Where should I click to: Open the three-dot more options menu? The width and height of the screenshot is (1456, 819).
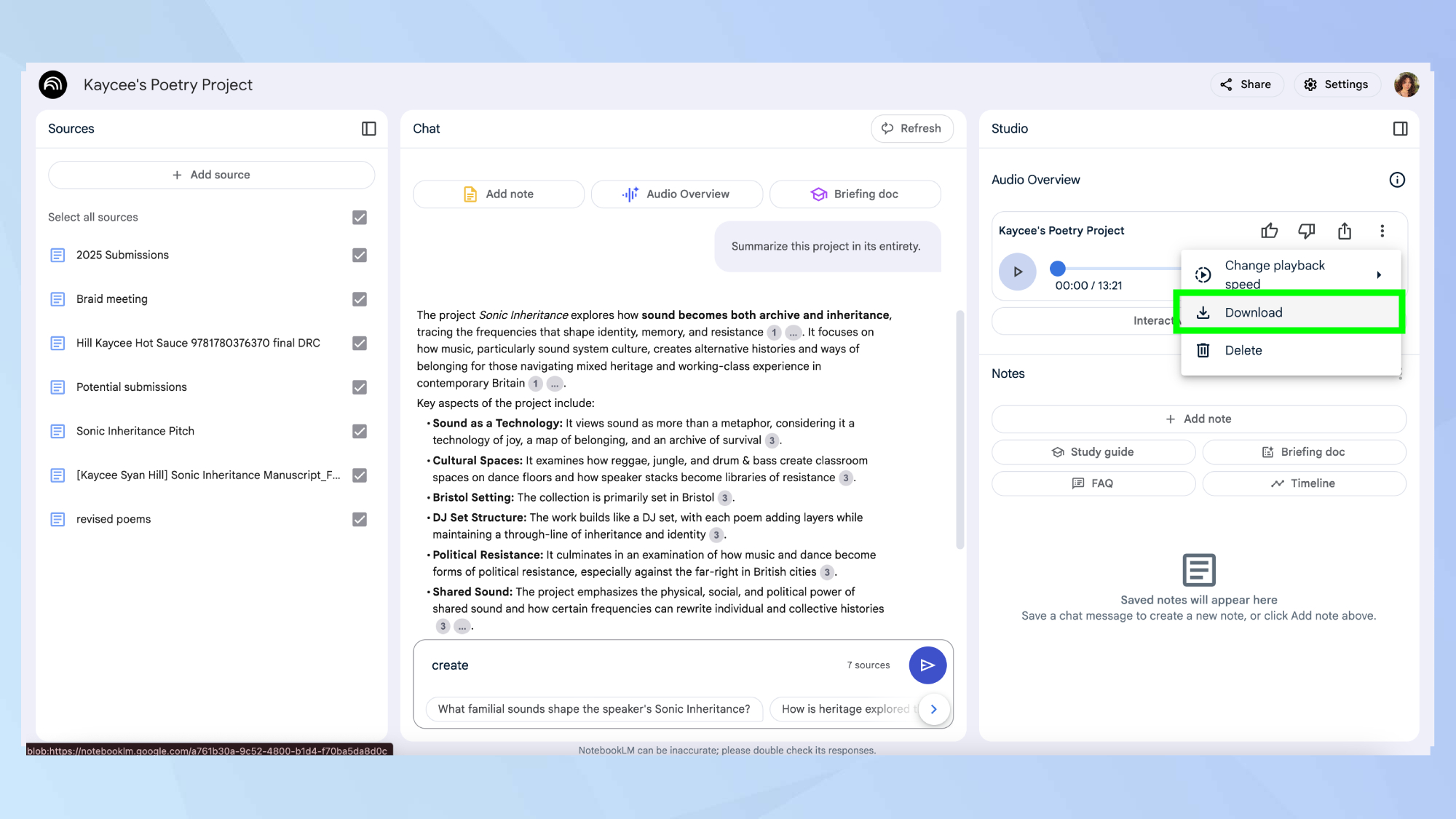click(x=1382, y=231)
